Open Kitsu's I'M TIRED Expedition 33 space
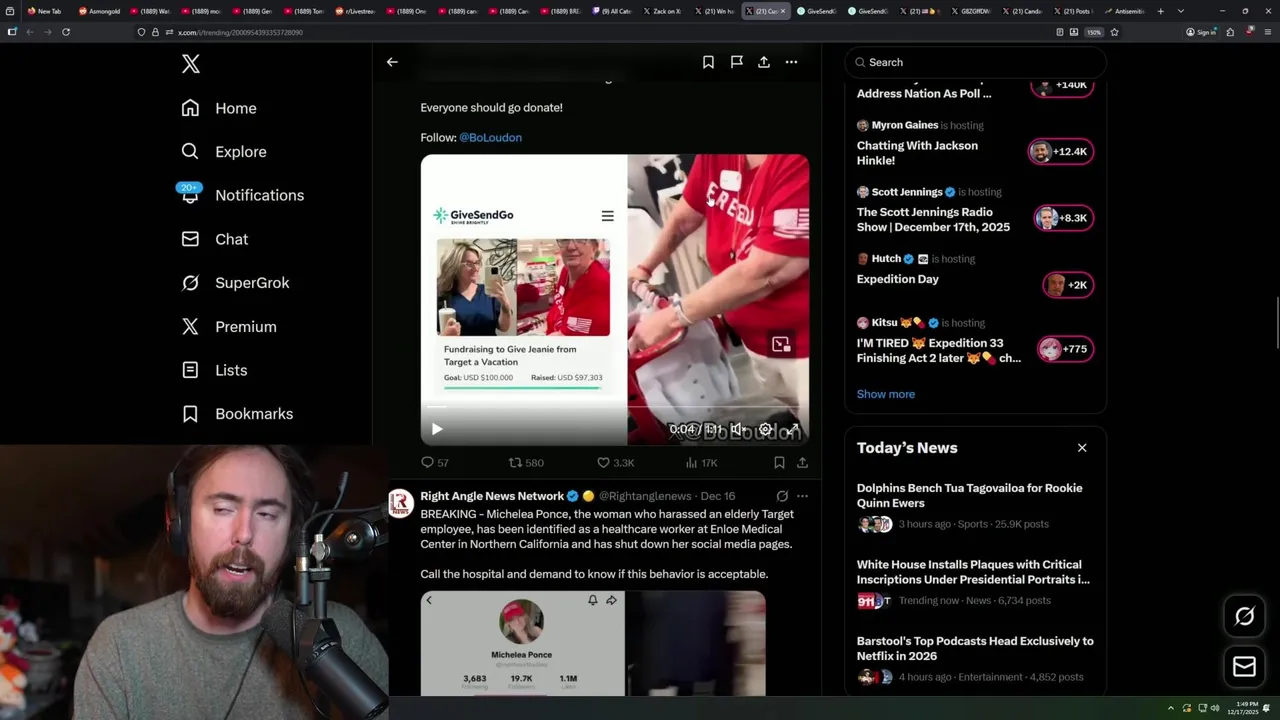This screenshot has height=720, width=1280. click(939, 350)
